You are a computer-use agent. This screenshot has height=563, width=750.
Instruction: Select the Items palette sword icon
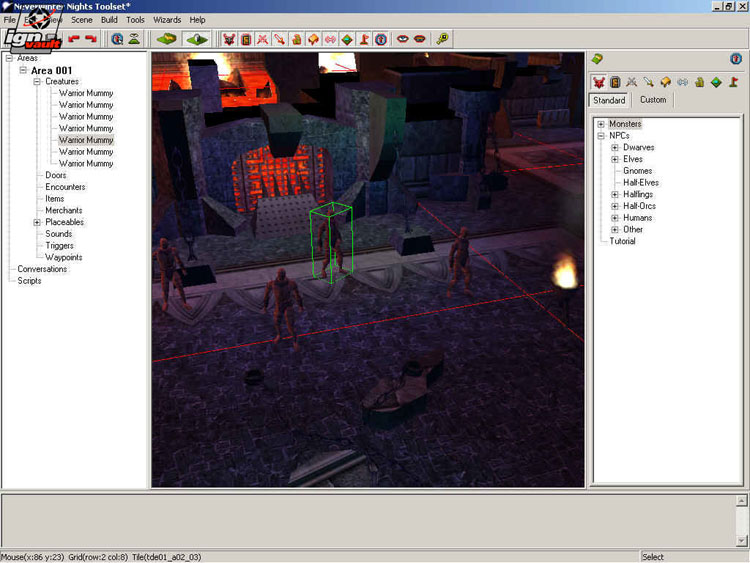pyautogui.click(x=648, y=82)
